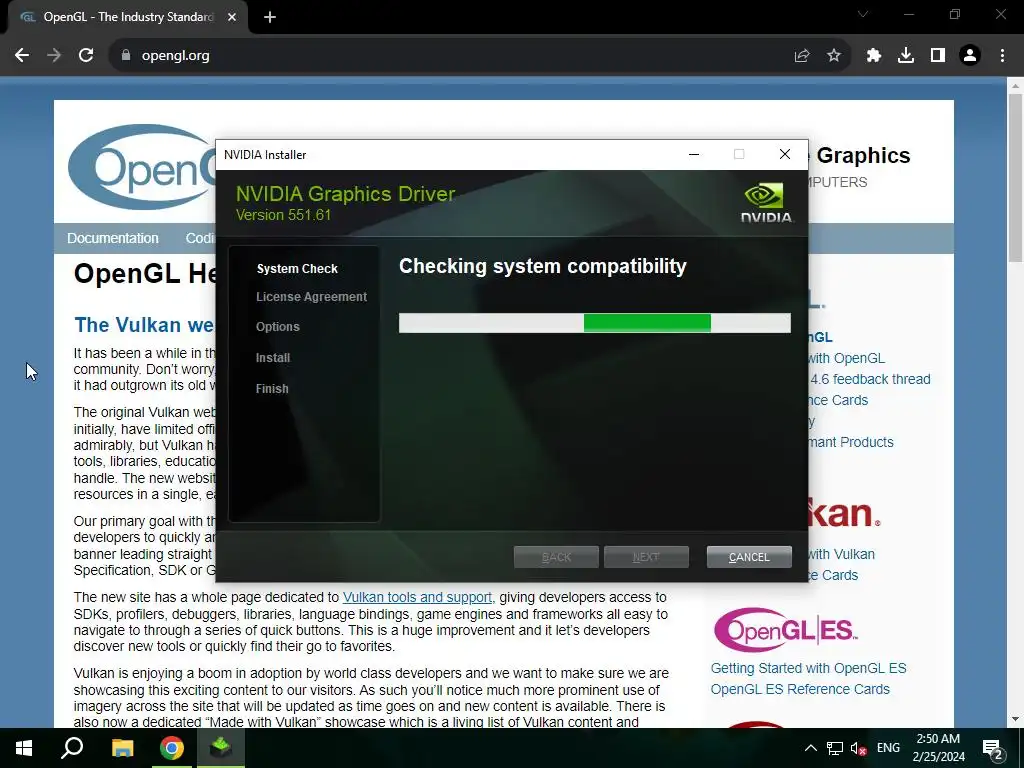Click the Chrome forward arrow
Screen dimensions: 1024x768
(x=54, y=56)
